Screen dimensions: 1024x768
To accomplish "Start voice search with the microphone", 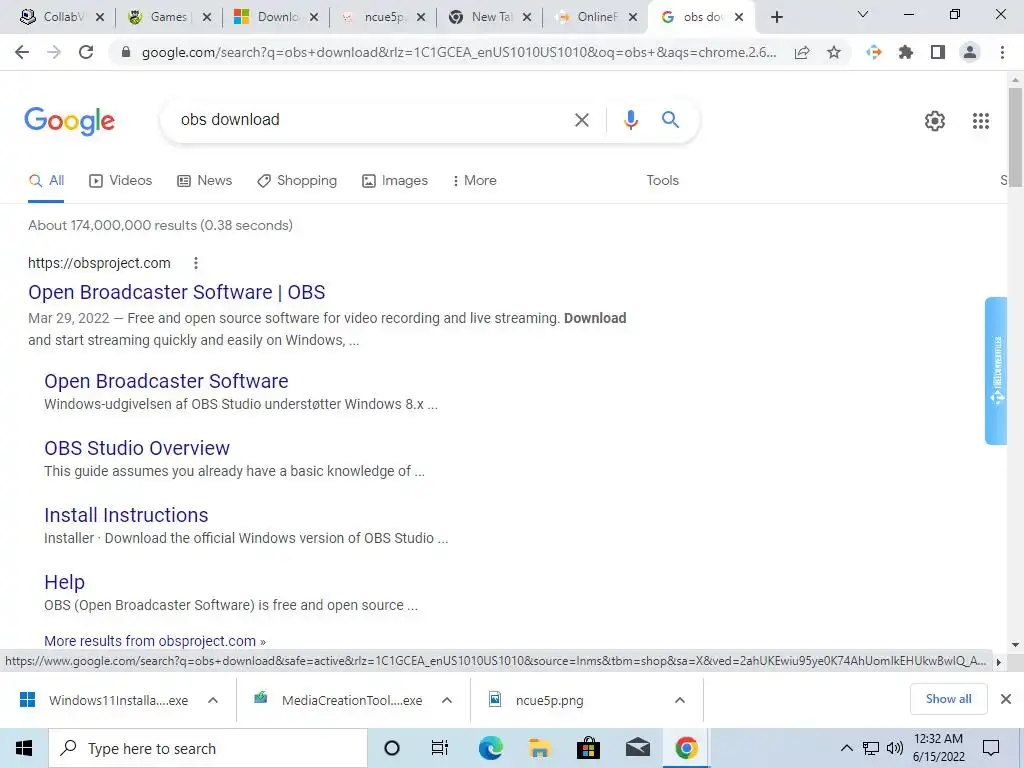I will click(630, 120).
